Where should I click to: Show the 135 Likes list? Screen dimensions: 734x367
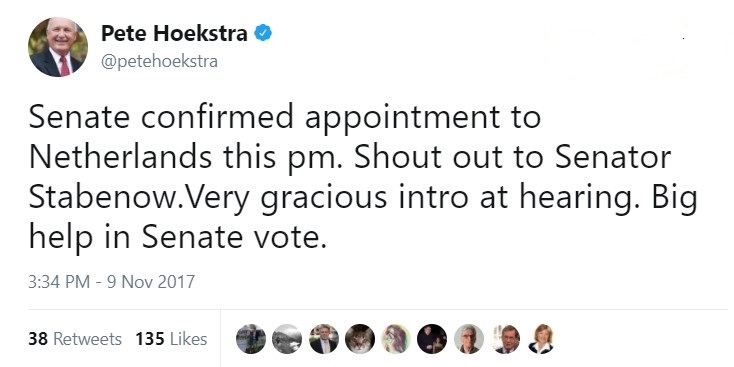[171, 338]
